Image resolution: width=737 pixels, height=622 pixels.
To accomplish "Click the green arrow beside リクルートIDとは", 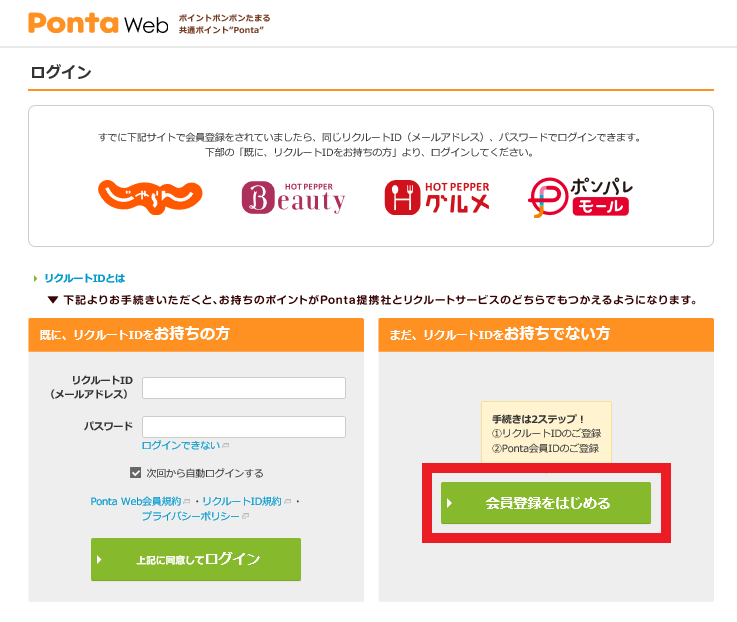I will 35,278.
